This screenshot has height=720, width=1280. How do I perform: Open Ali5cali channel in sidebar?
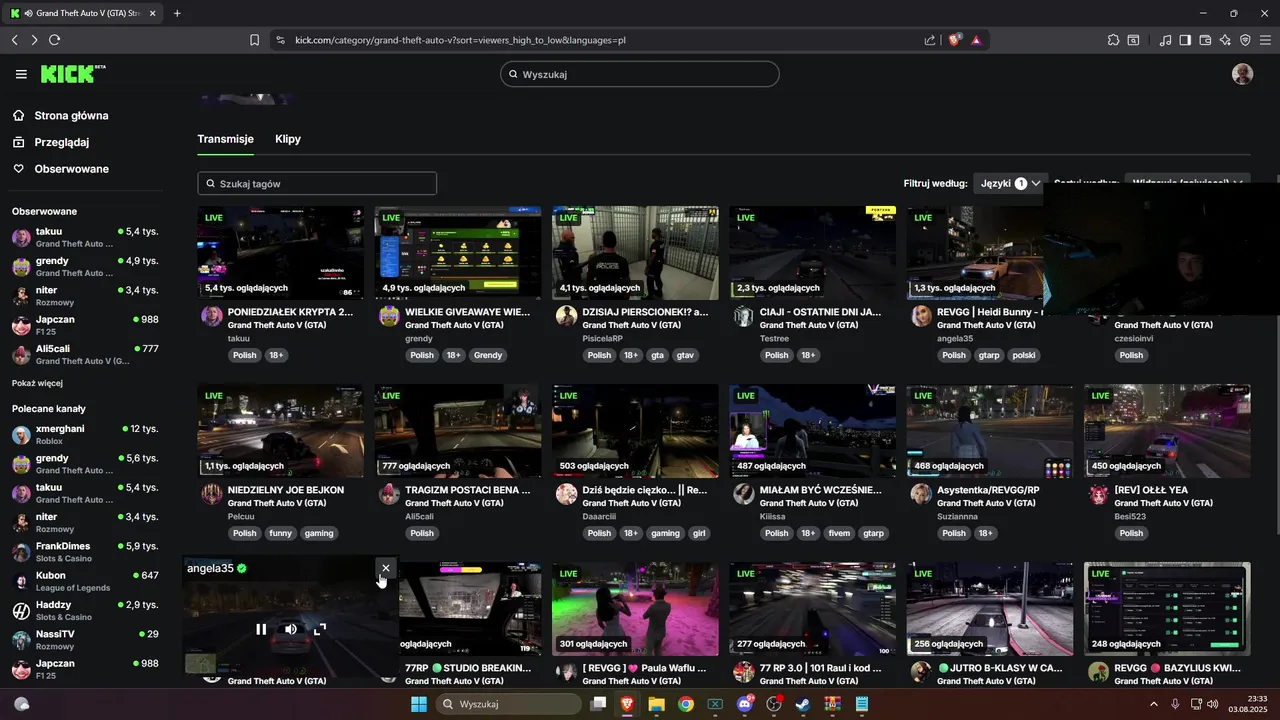tap(85, 354)
